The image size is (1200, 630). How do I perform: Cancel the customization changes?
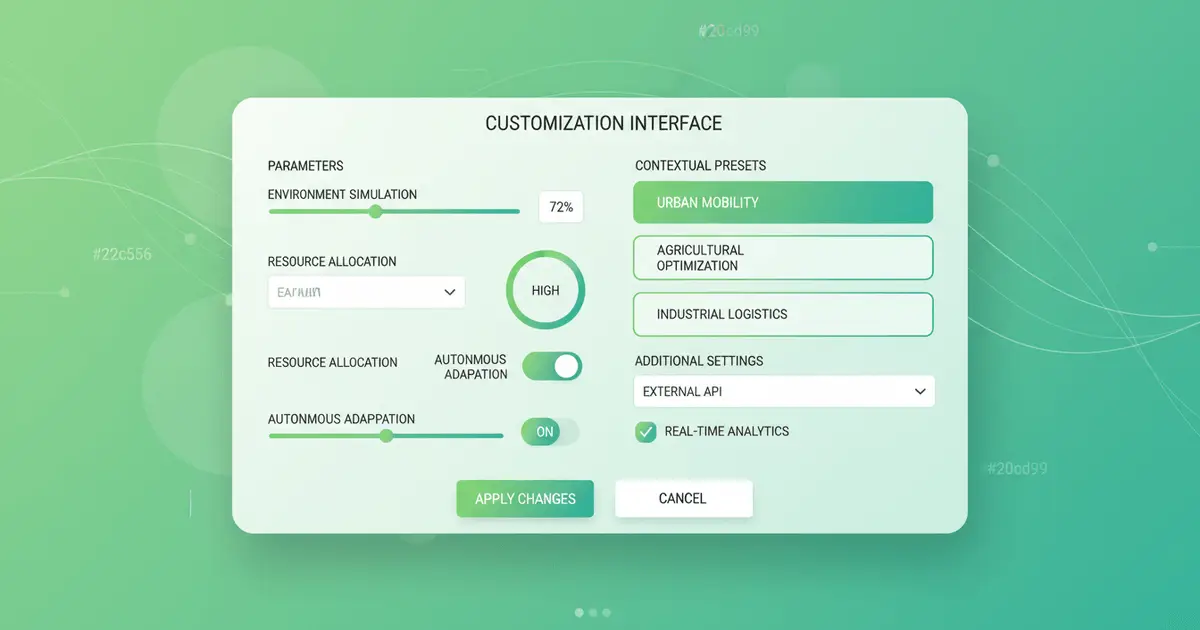(683, 498)
